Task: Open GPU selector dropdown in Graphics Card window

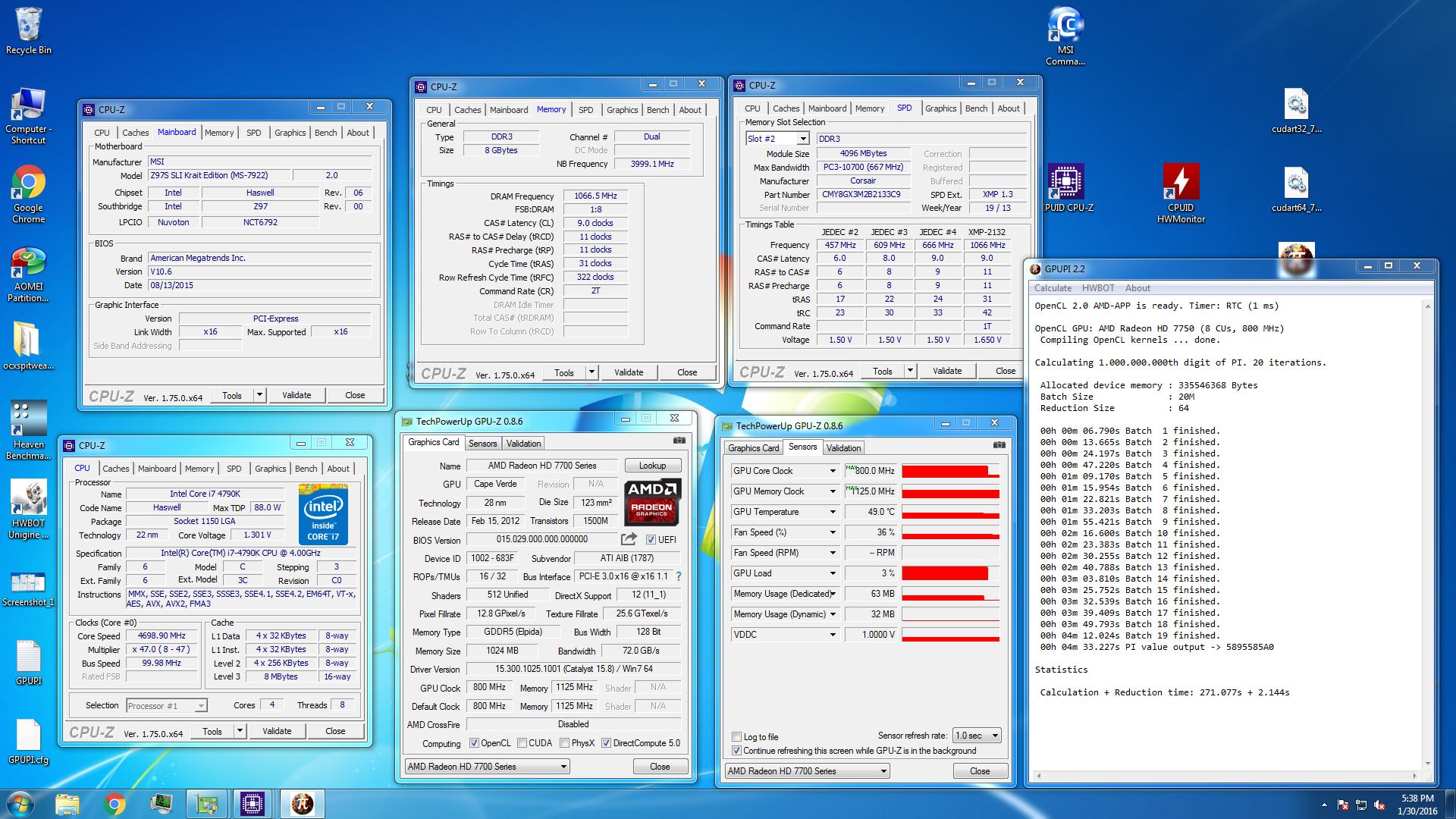Action: 487,767
